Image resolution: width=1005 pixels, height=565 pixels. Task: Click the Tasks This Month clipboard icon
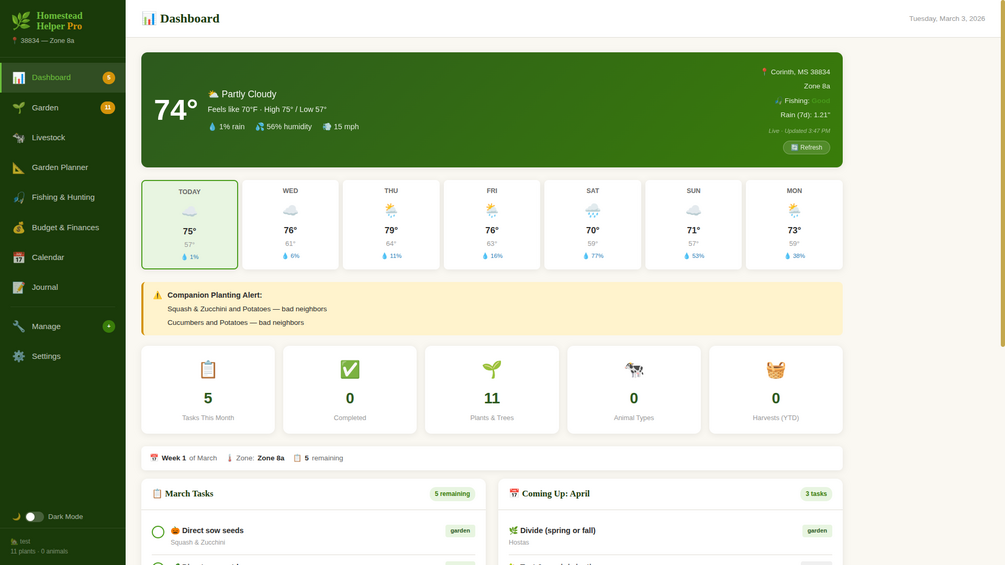[208, 370]
